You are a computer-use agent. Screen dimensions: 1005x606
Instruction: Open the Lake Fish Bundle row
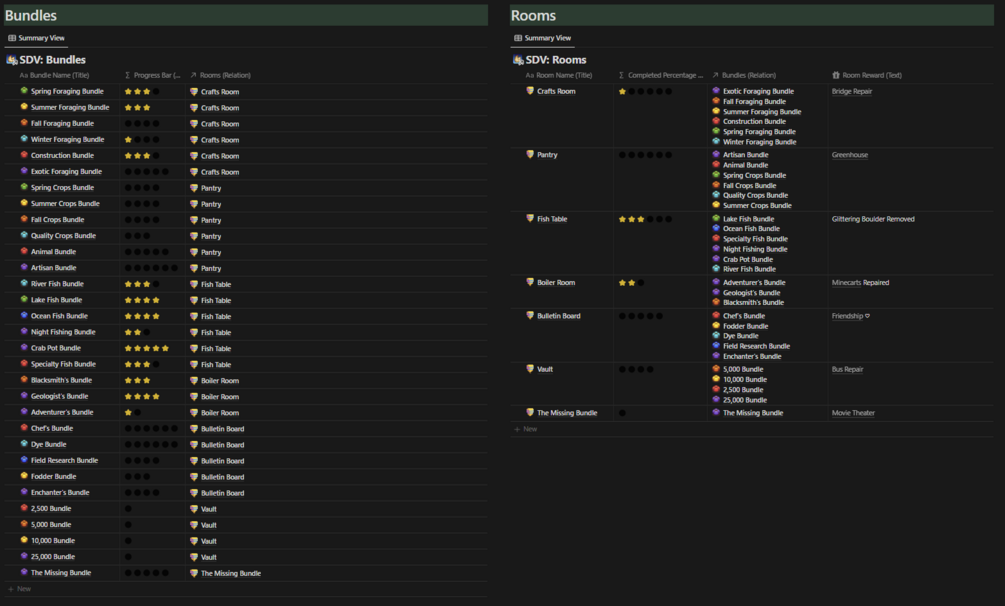pos(56,299)
